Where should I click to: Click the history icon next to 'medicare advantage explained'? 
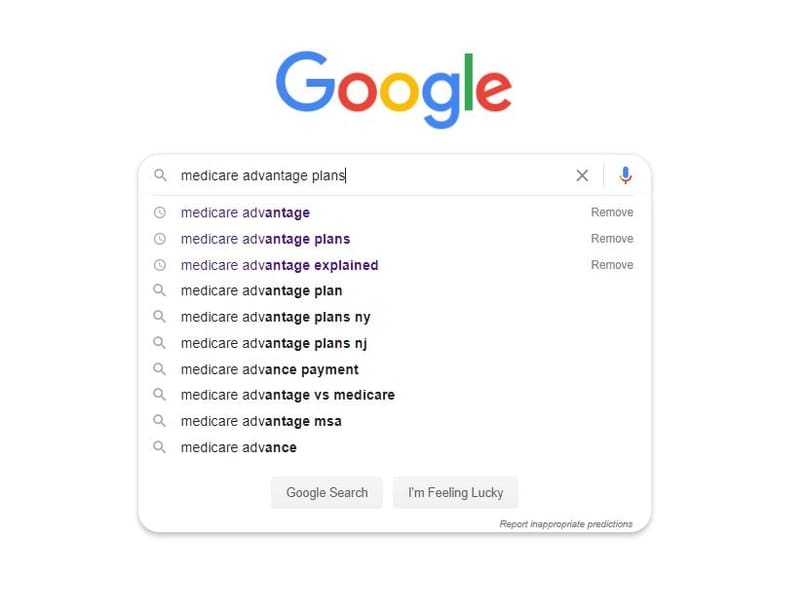160,265
